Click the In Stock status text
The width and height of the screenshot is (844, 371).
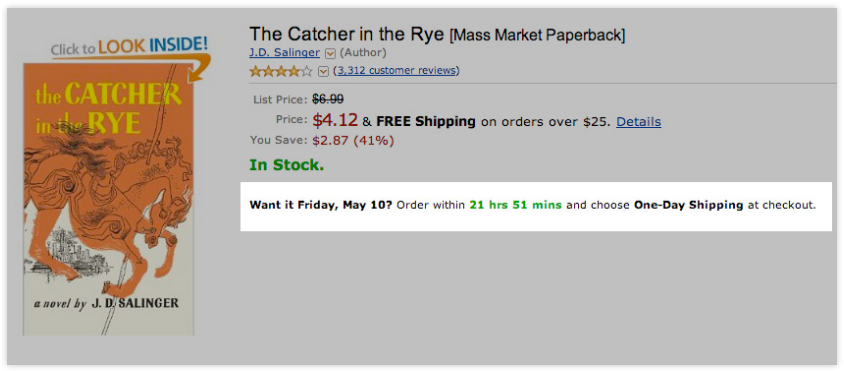(286, 165)
